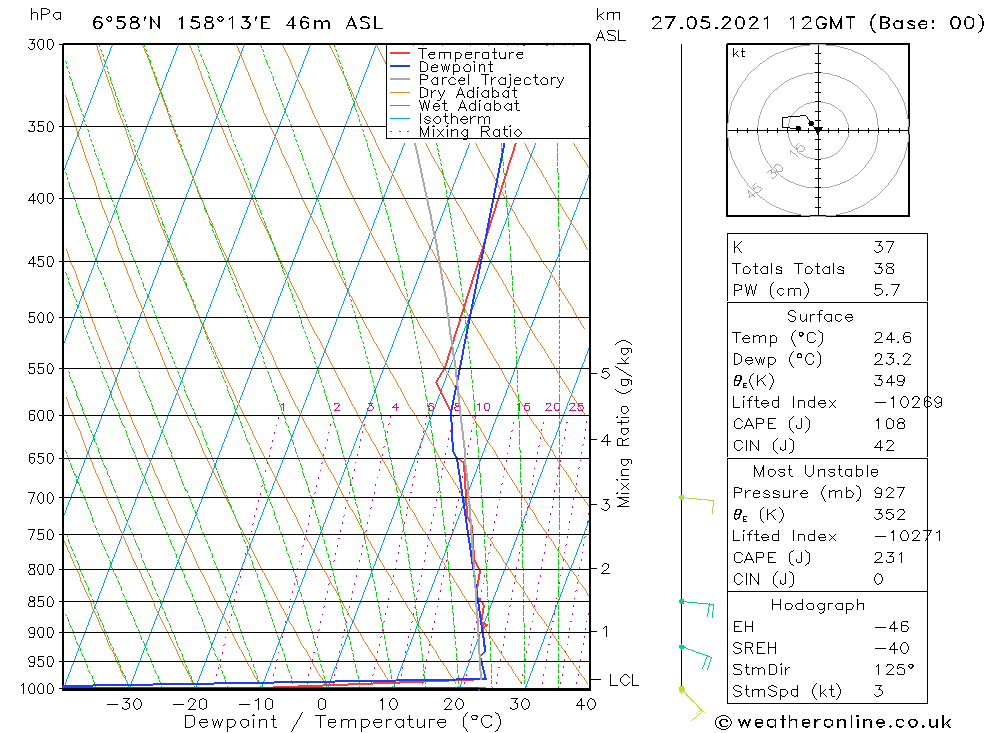1000x733 pixels.
Task: Click the mixing ratio label '10' near 600 hPa
Action: (483, 407)
